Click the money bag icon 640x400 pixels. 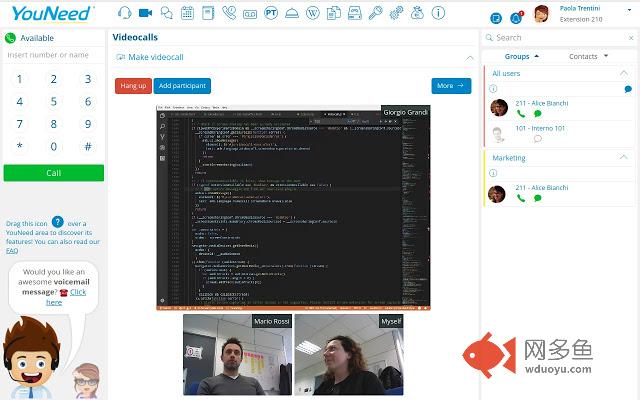pyautogui.click(x=417, y=13)
